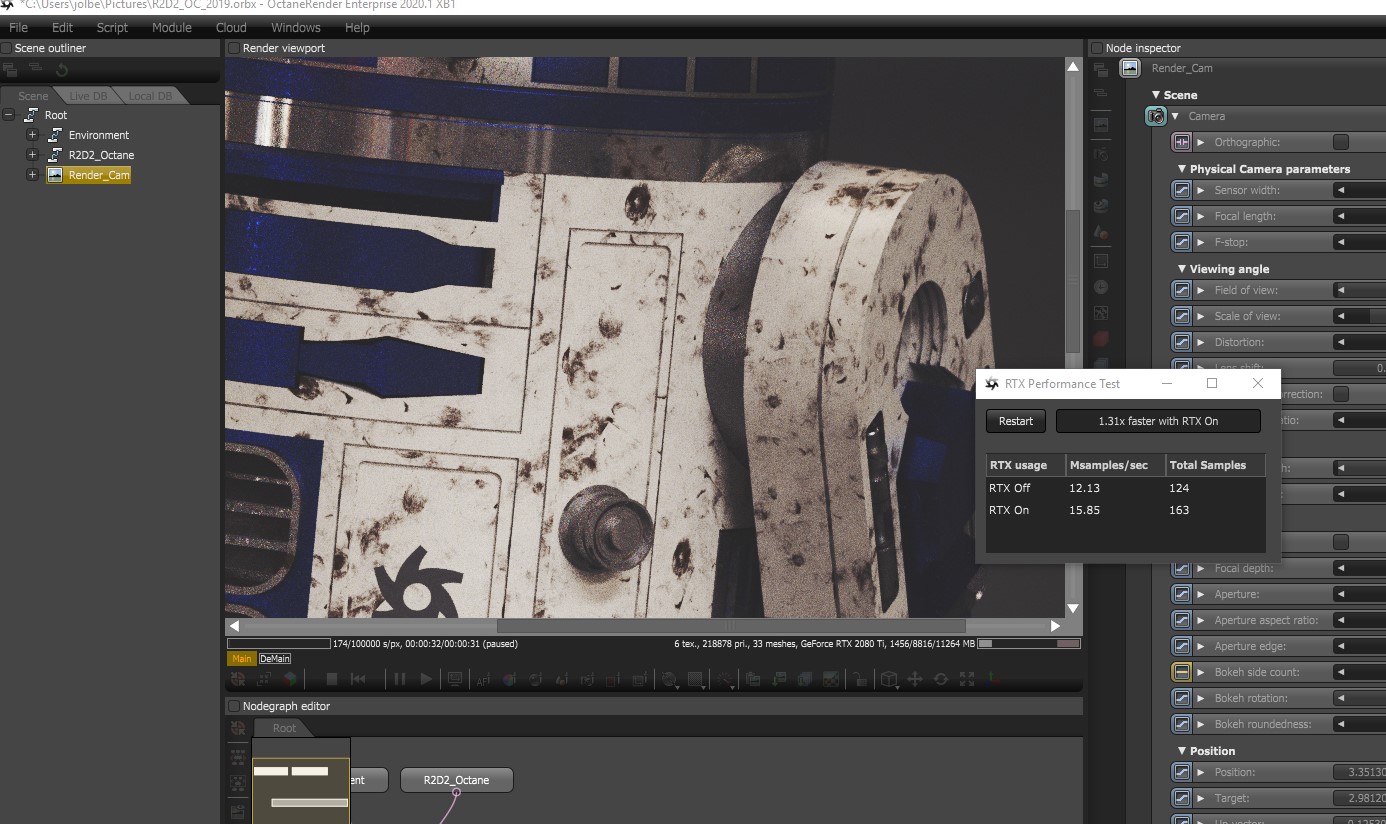1386x824 pixels.
Task: Click the '1.31x faster with RTX On' button
Action: click(1158, 421)
